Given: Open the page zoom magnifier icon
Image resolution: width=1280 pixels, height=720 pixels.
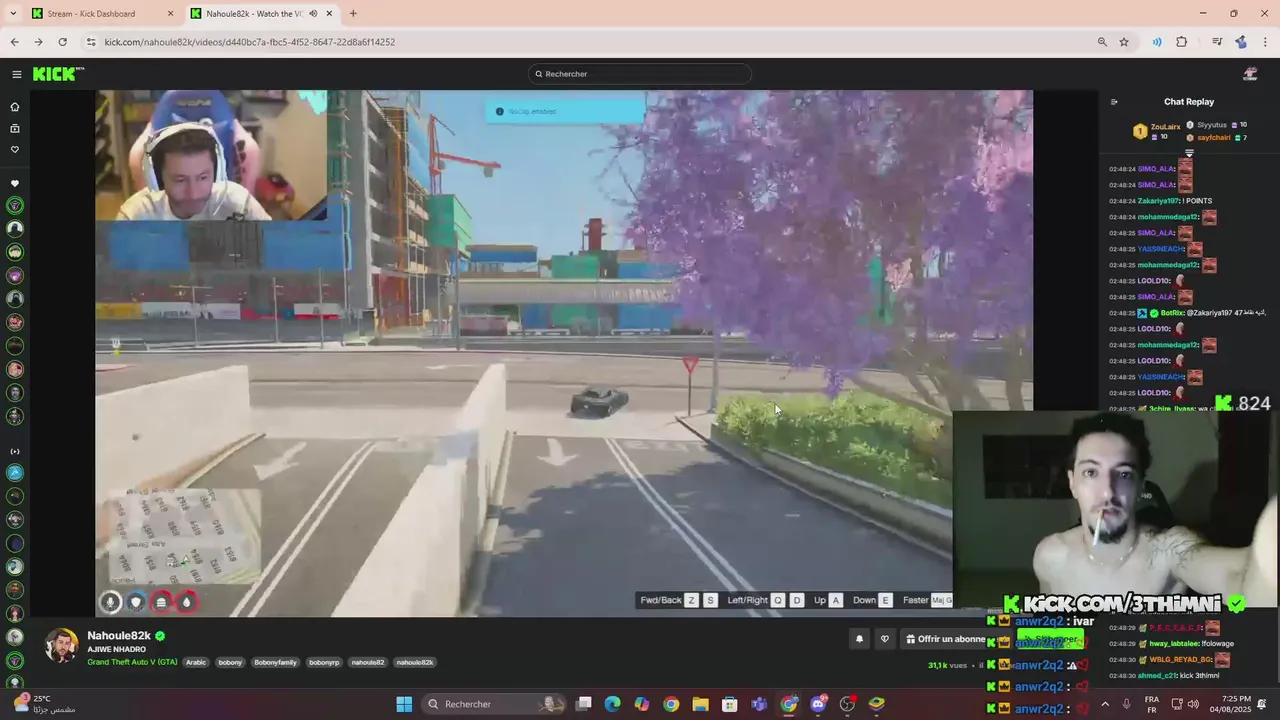Looking at the screenshot, I should click(1102, 42).
